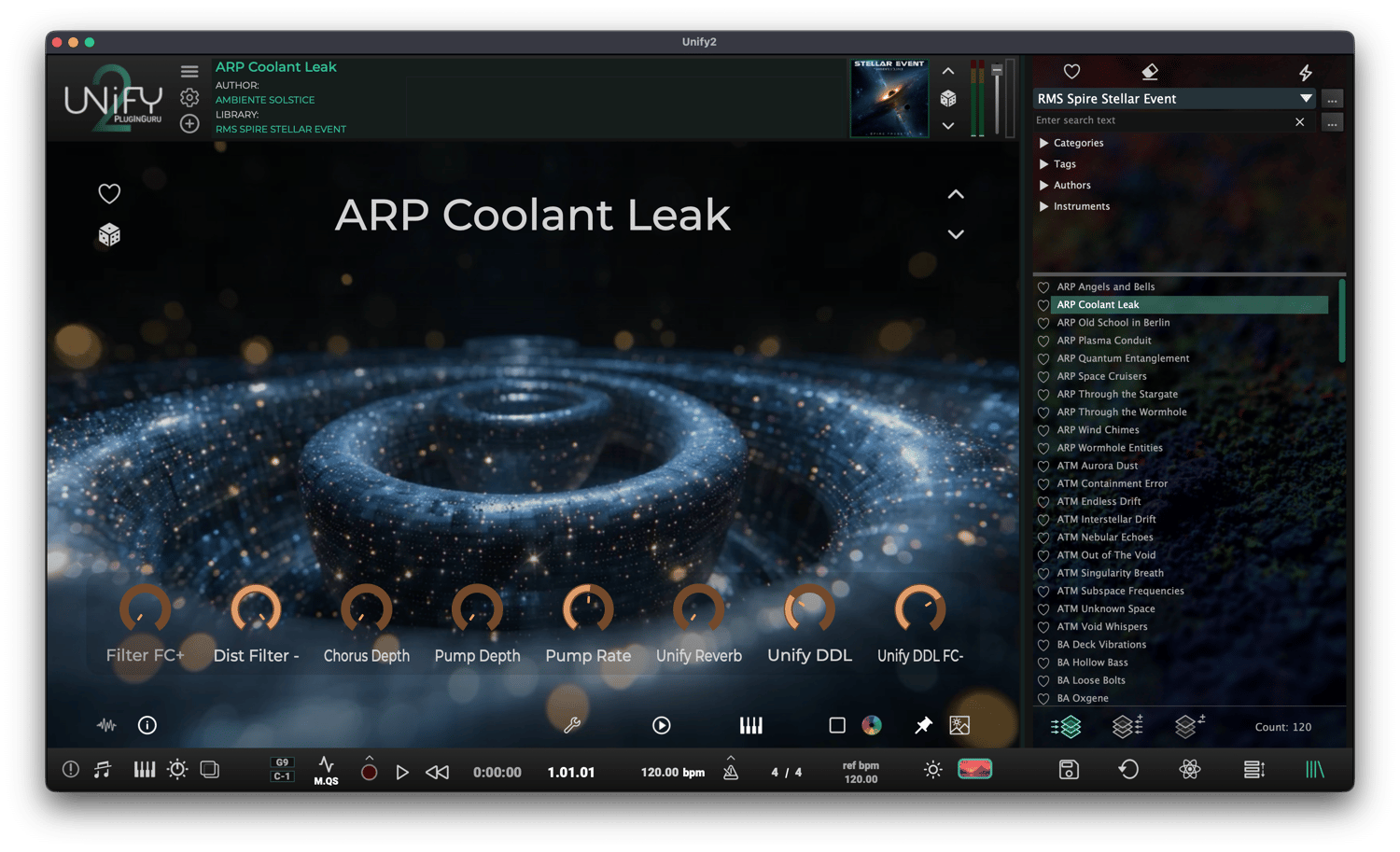
Task: Click the green layers icon with right arrows
Action: (1066, 726)
